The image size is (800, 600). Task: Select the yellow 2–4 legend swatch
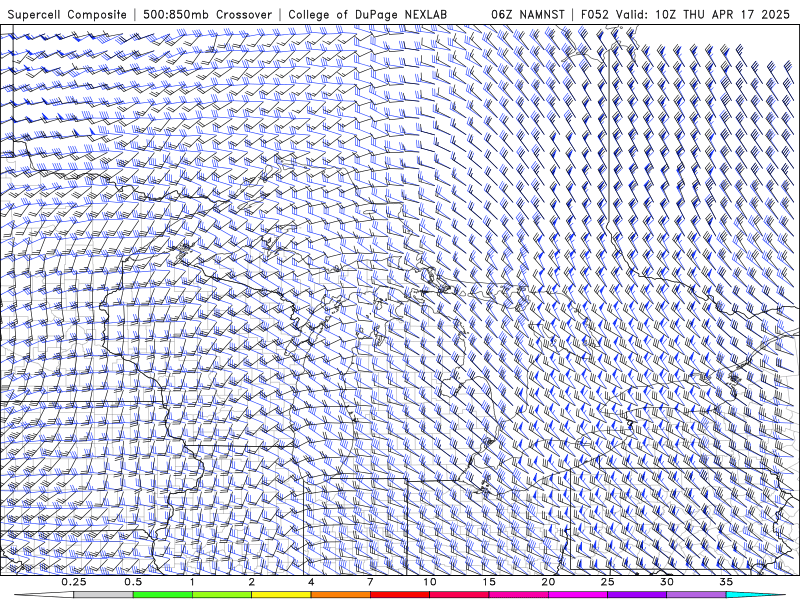[281, 595]
